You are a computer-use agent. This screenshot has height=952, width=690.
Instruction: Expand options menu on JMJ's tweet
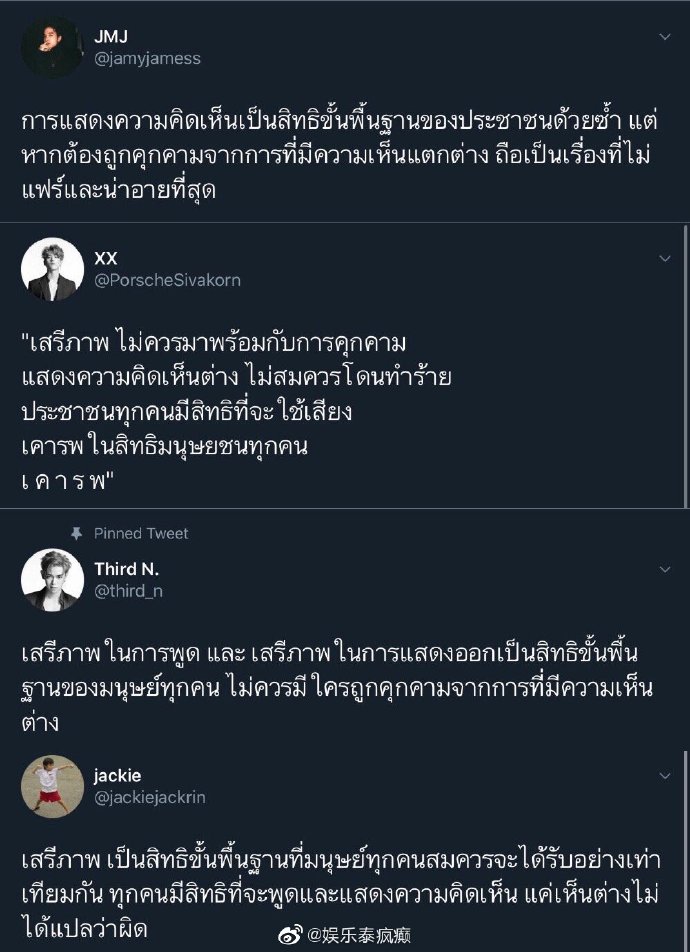[x=662, y=34]
